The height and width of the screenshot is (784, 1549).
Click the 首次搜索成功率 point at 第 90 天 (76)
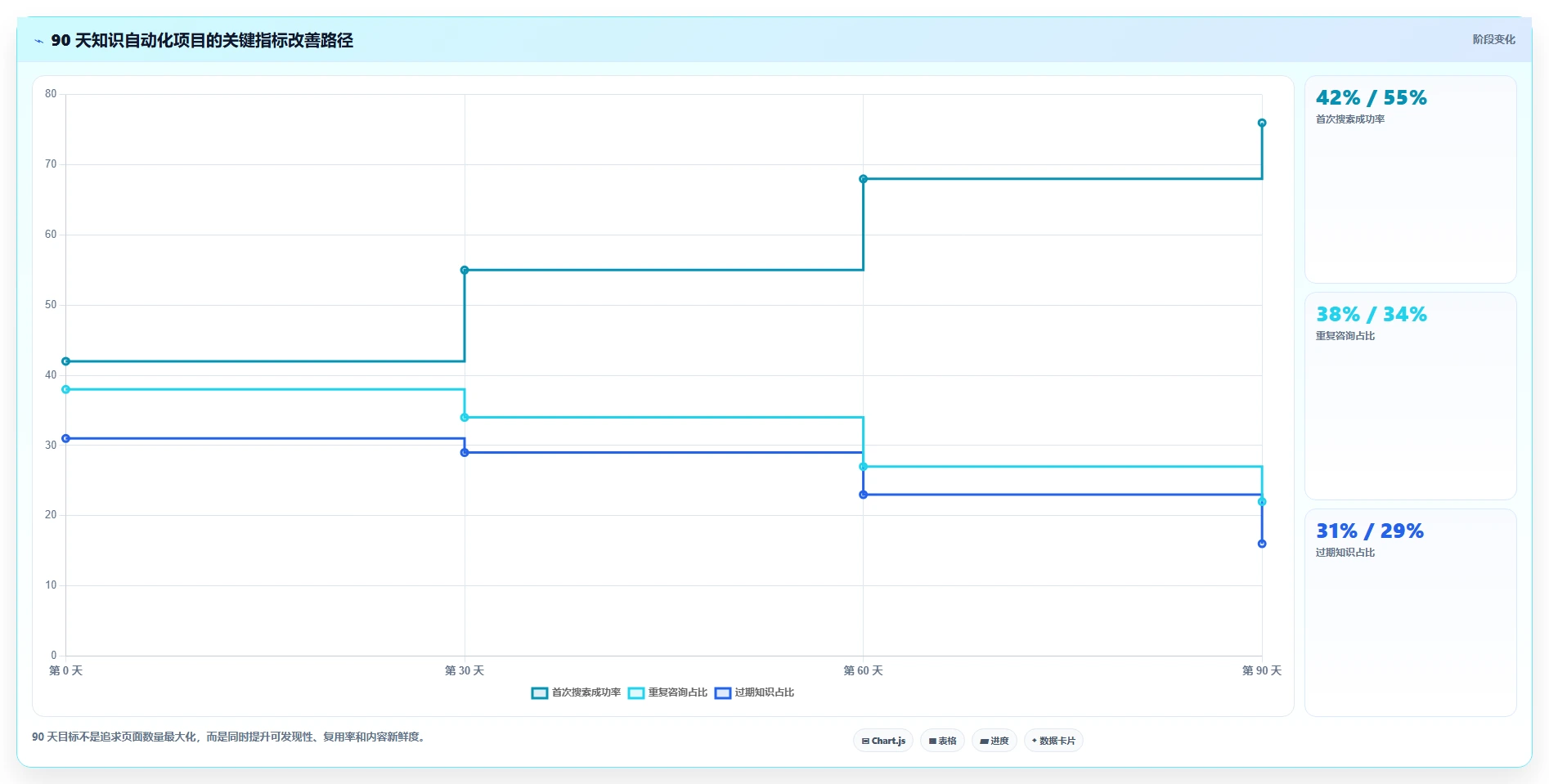click(x=1262, y=123)
